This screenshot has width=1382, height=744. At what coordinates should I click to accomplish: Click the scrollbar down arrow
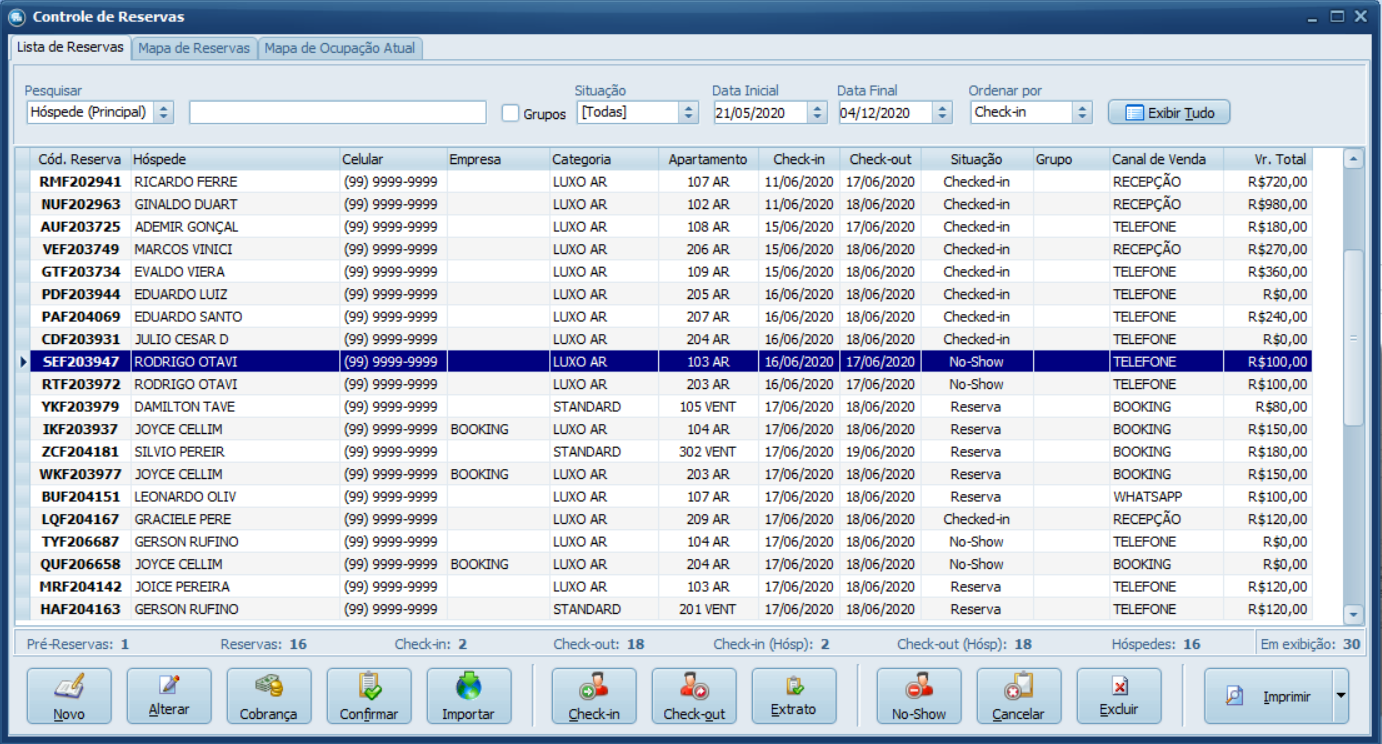(x=1353, y=615)
